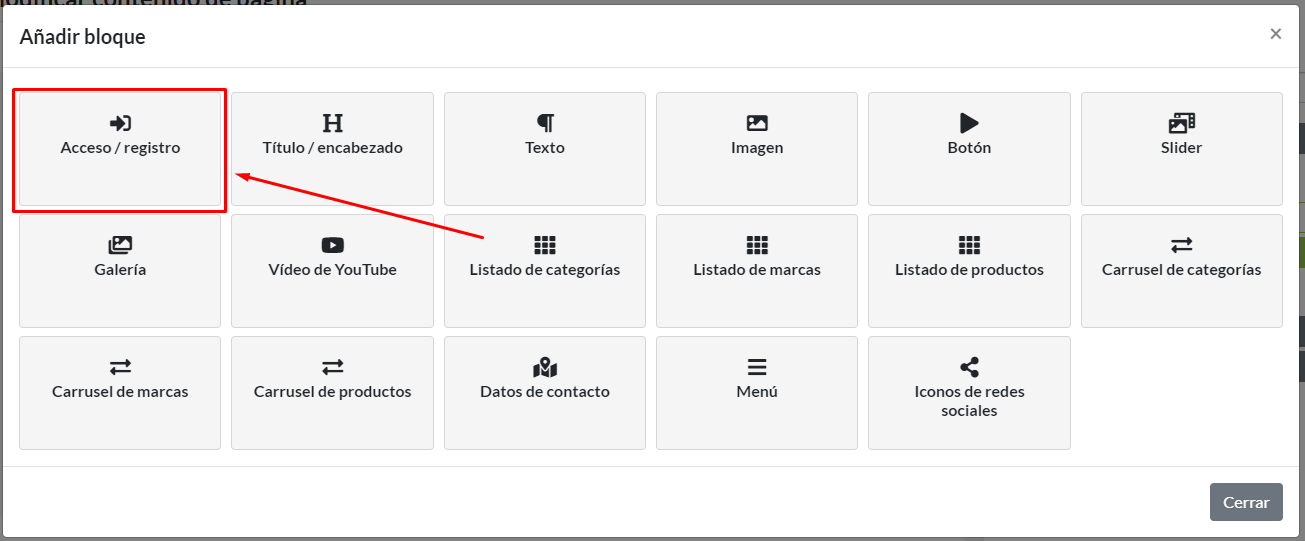Choose the Texto paragraph icon
Screen dimensions: 1305x541
[x=545, y=123]
